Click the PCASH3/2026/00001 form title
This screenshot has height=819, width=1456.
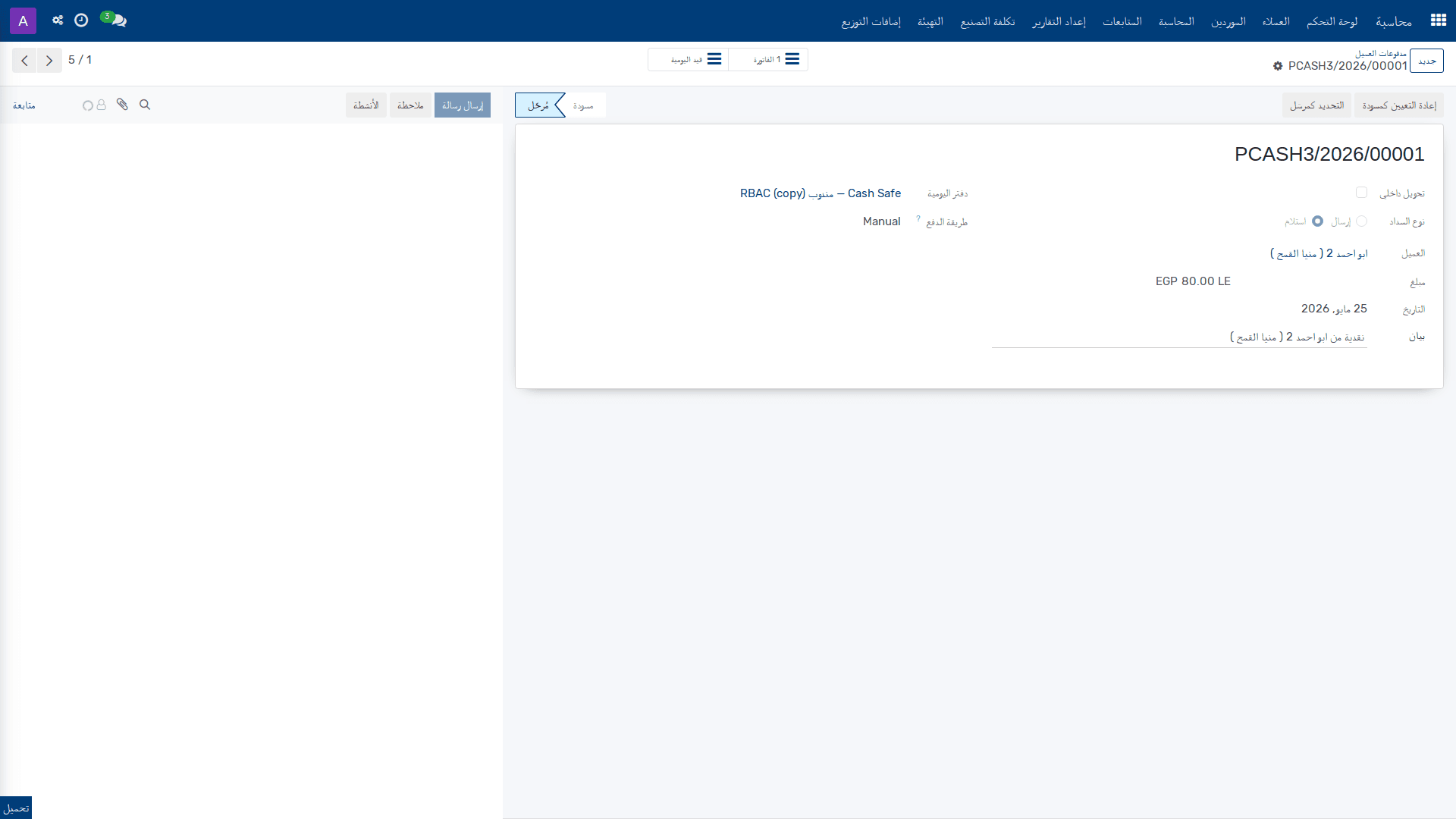point(1329,154)
